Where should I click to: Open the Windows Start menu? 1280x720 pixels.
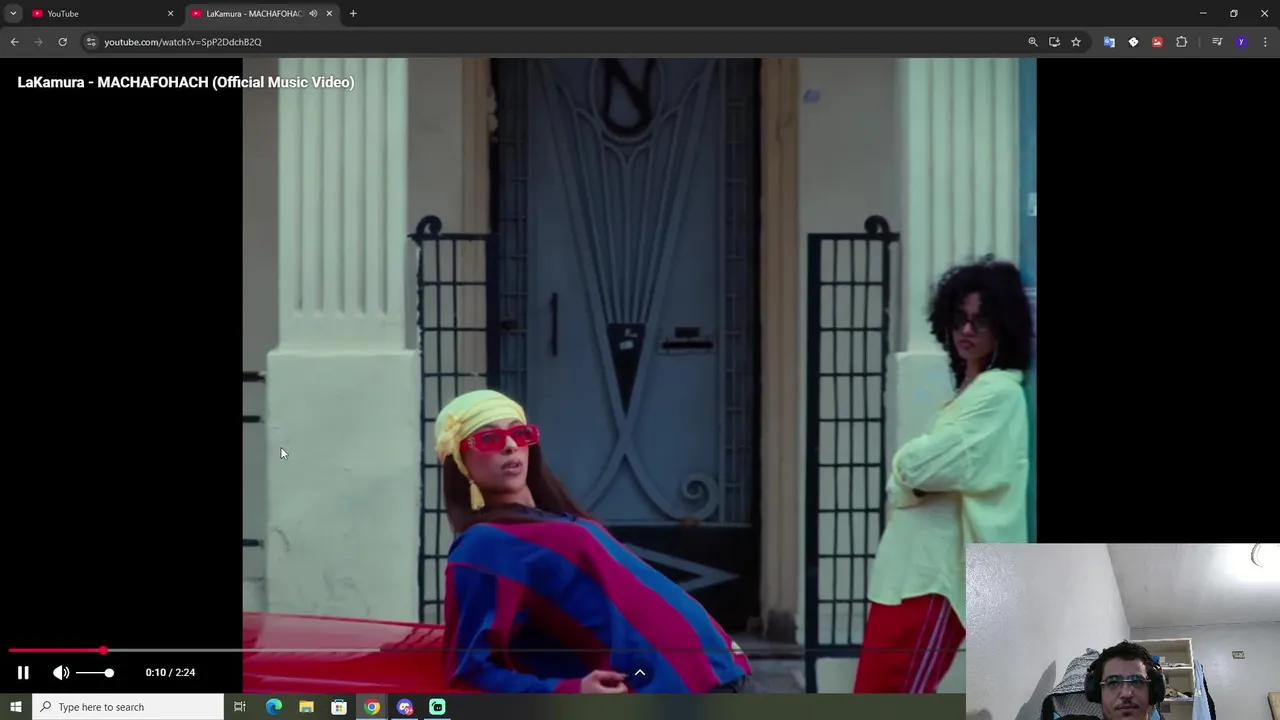click(16, 707)
